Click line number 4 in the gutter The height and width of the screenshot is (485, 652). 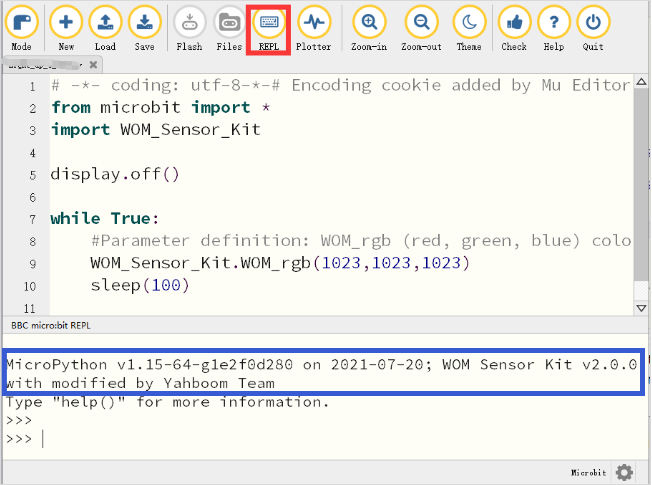pos(32,153)
